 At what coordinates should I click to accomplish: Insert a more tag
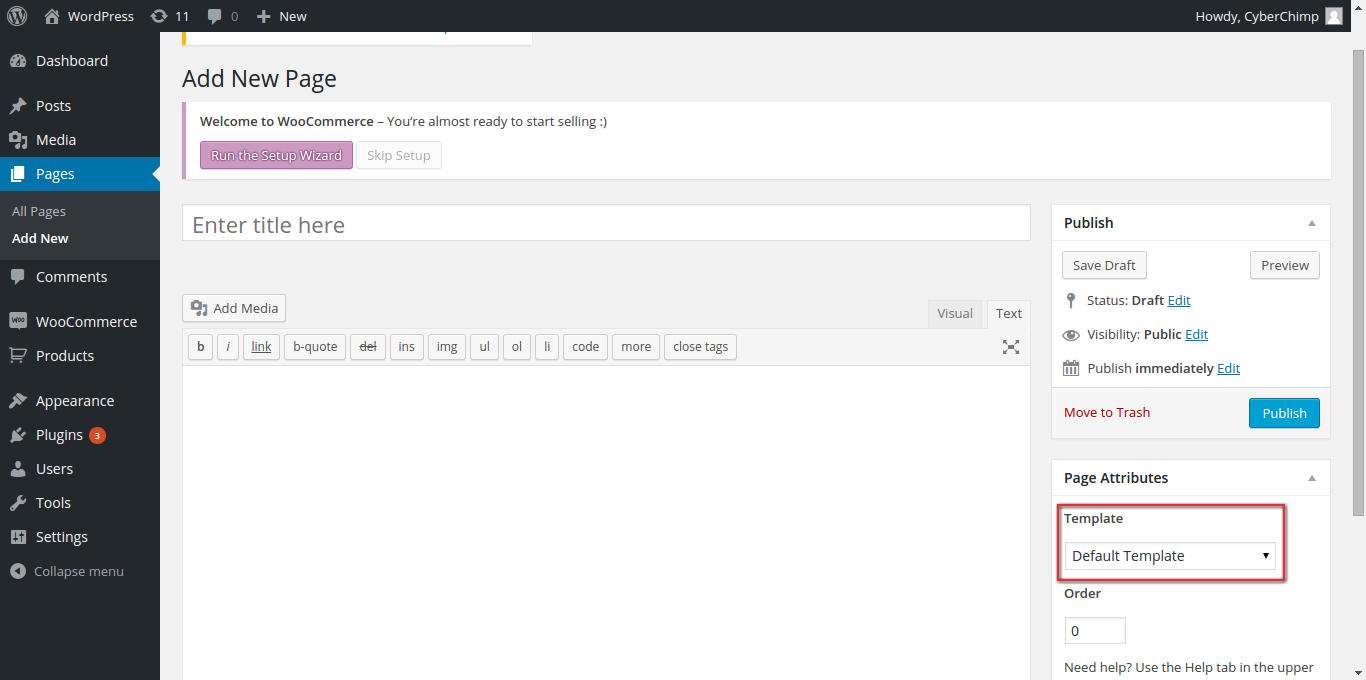[x=636, y=347]
